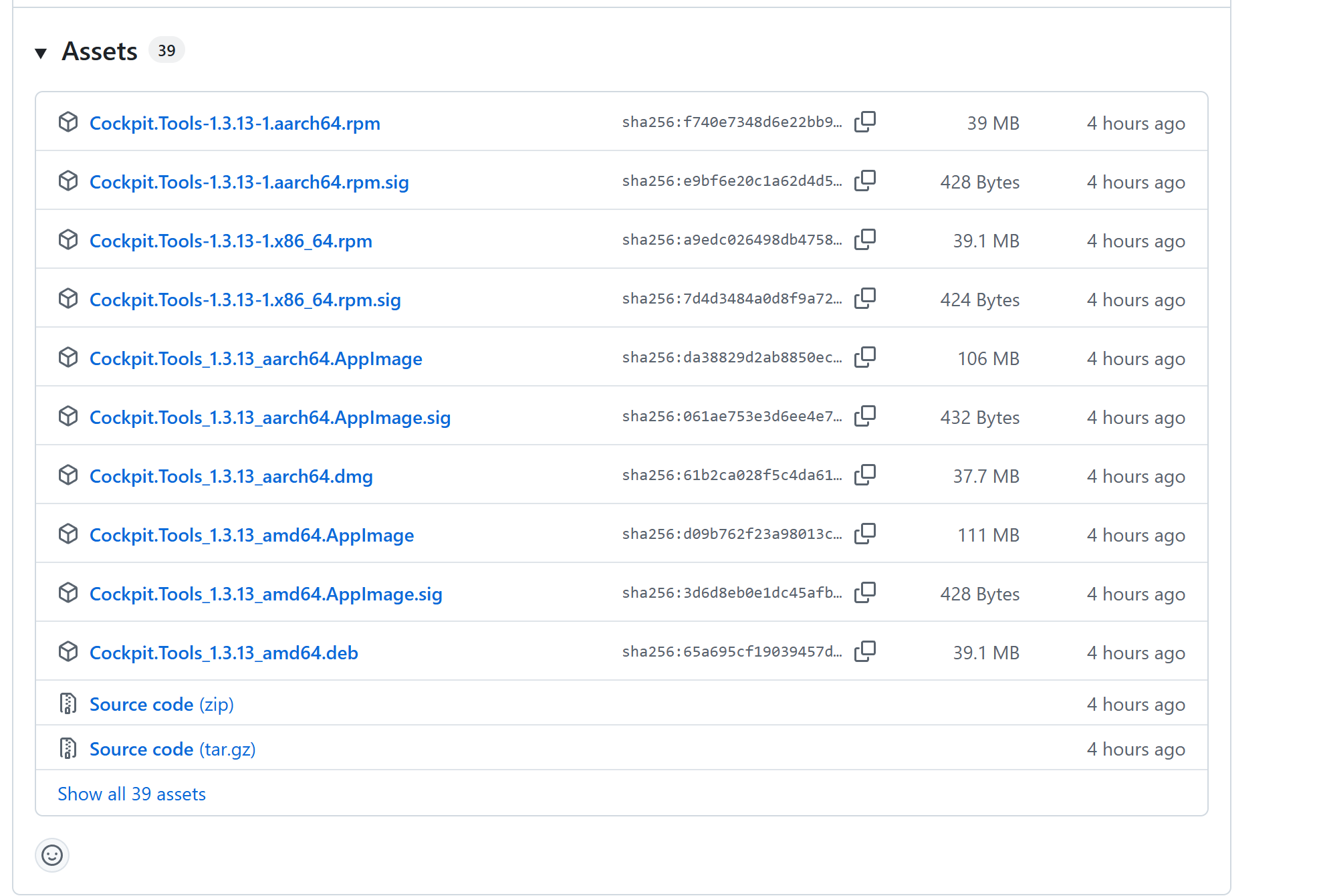Viewport: 1317px width, 896px height.
Task: Click package icon beside aarch64.AppImage
Action: click(x=68, y=358)
